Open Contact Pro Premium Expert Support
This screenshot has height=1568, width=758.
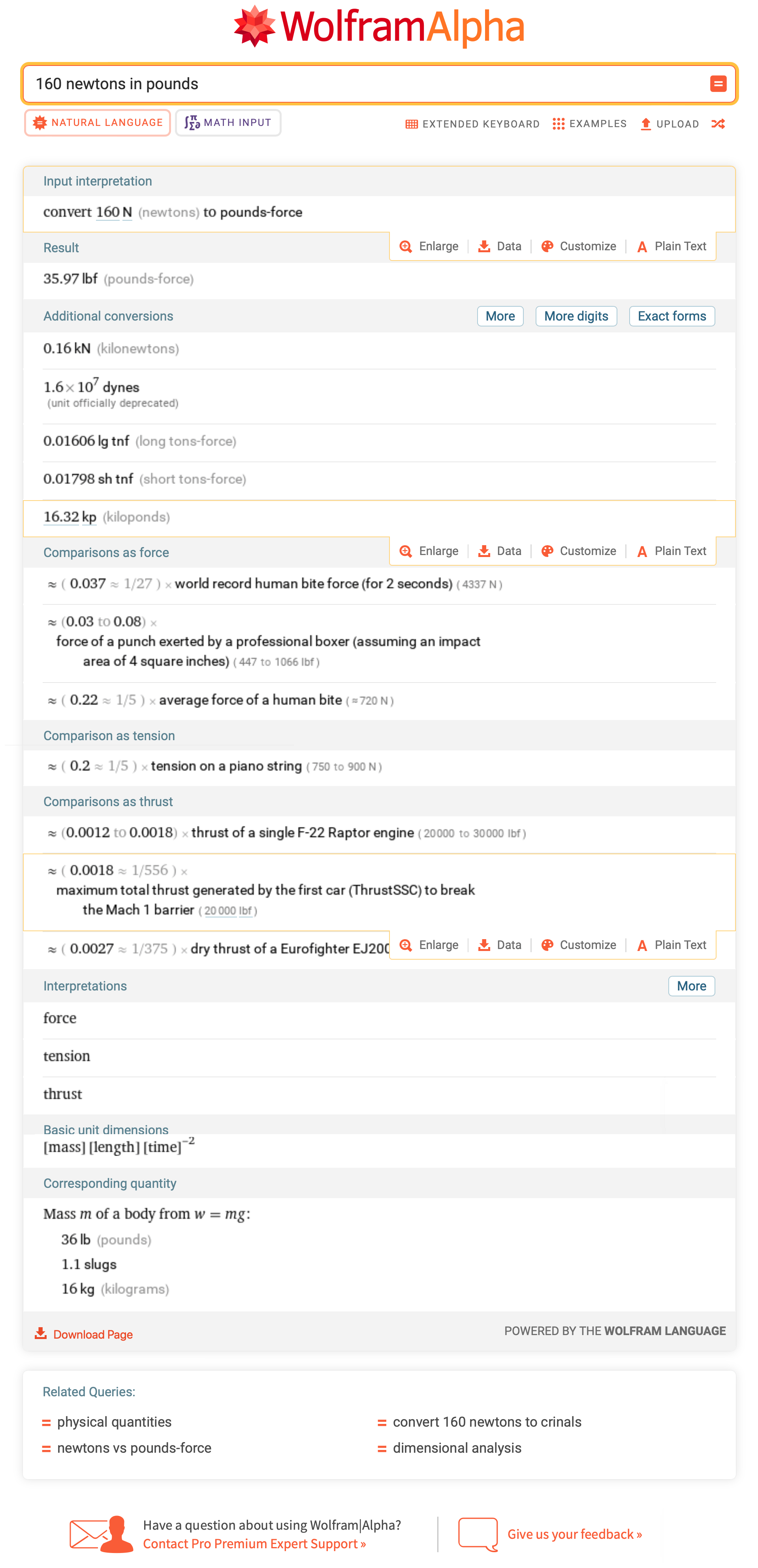click(x=254, y=1544)
